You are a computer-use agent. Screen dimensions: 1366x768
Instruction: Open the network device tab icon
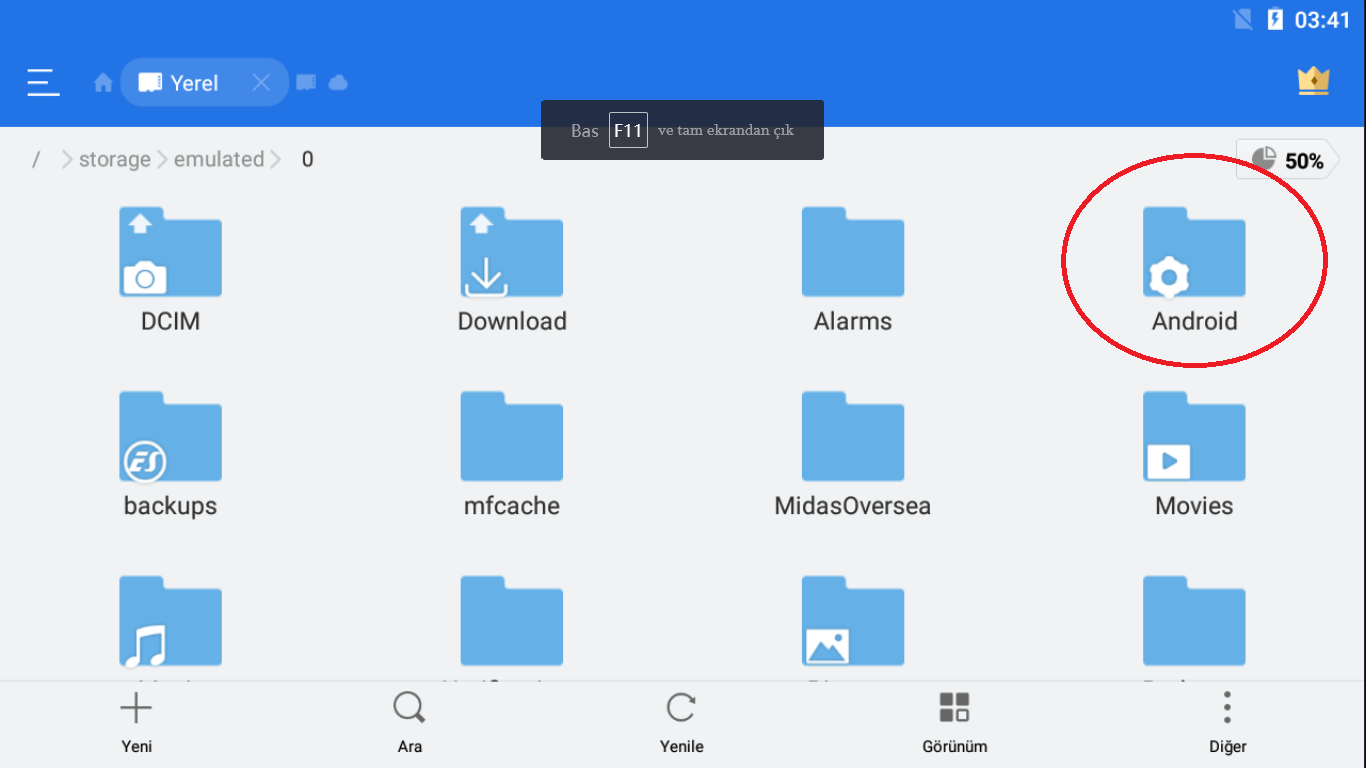307,82
